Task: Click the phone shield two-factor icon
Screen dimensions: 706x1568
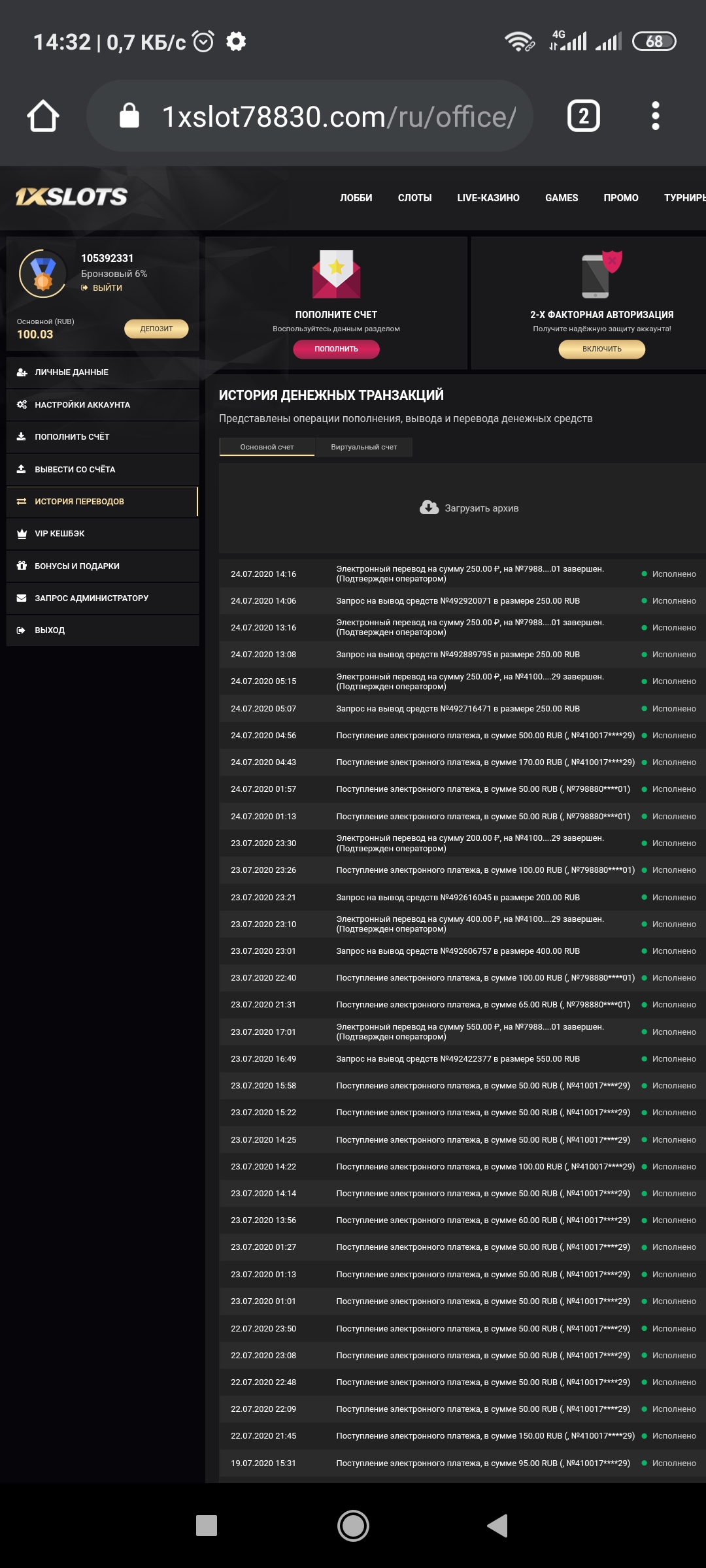Action: click(x=601, y=274)
